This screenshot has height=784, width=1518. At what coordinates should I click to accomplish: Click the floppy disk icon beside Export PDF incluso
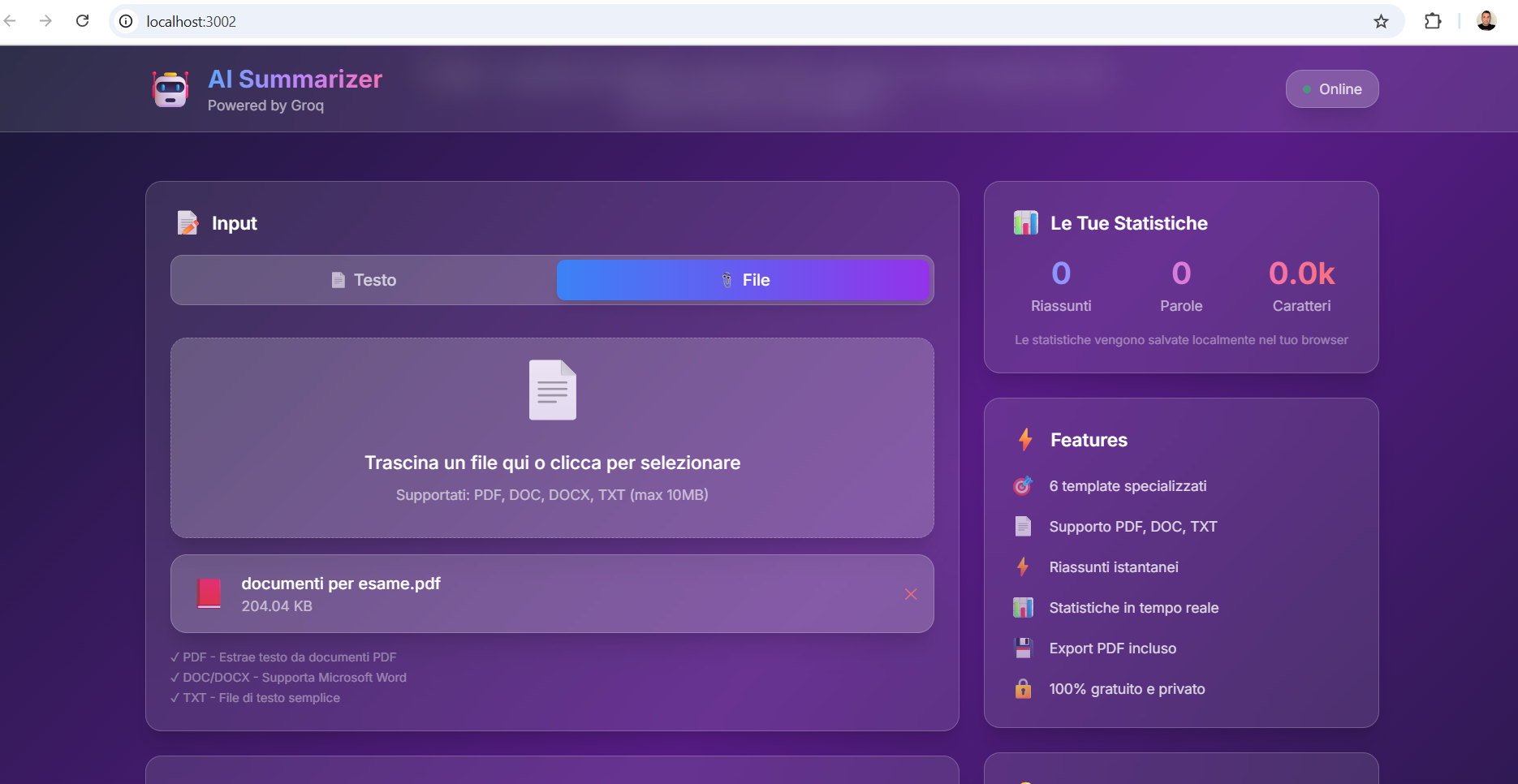(x=1023, y=648)
